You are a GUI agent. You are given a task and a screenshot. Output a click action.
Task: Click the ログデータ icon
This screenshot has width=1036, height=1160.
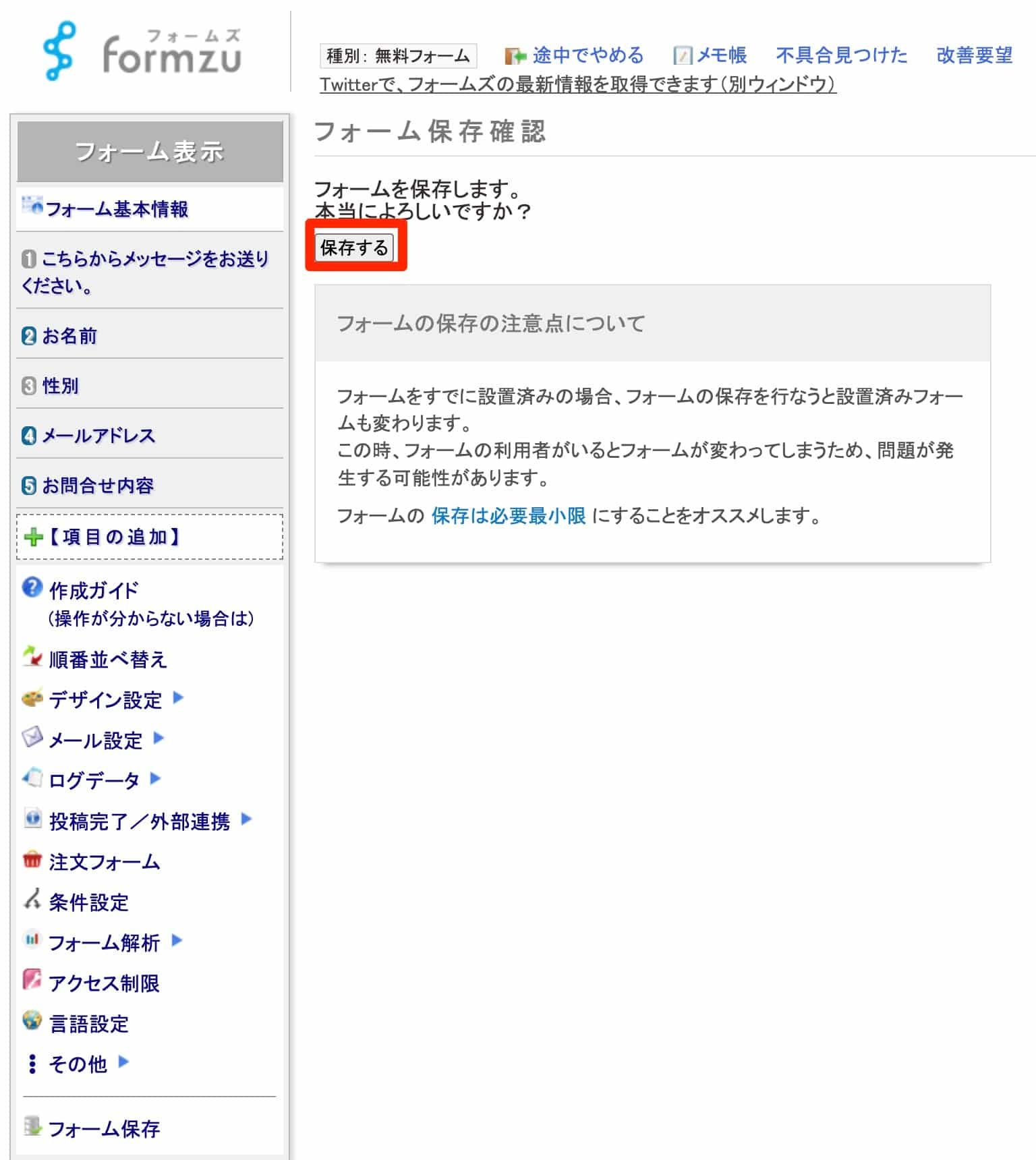(x=32, y=778)
